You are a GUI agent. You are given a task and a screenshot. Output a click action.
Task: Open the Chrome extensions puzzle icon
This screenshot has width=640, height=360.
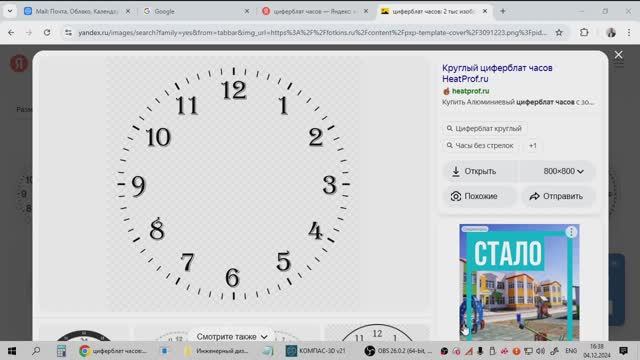click(584, 33)
